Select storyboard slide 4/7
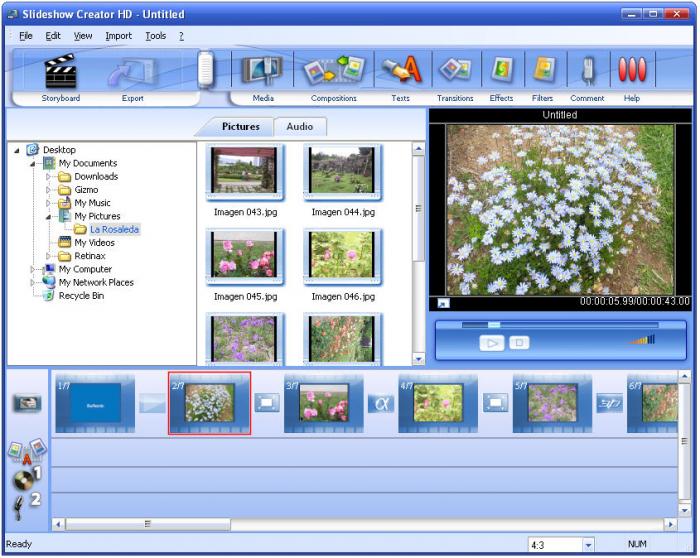The height and width of the screenshot is (558, 700). pyautogui.click(x=438, y=404)
